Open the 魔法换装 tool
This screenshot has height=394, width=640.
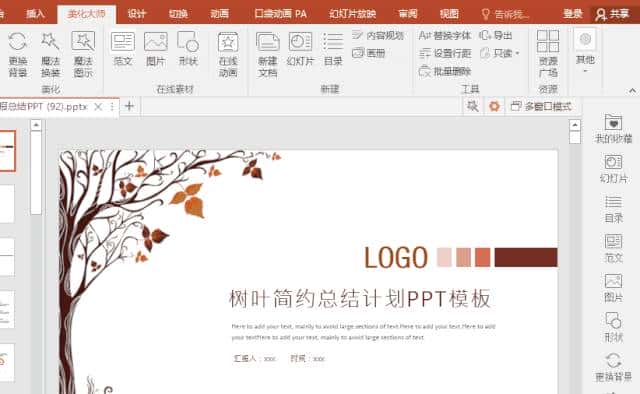[50, 54]
